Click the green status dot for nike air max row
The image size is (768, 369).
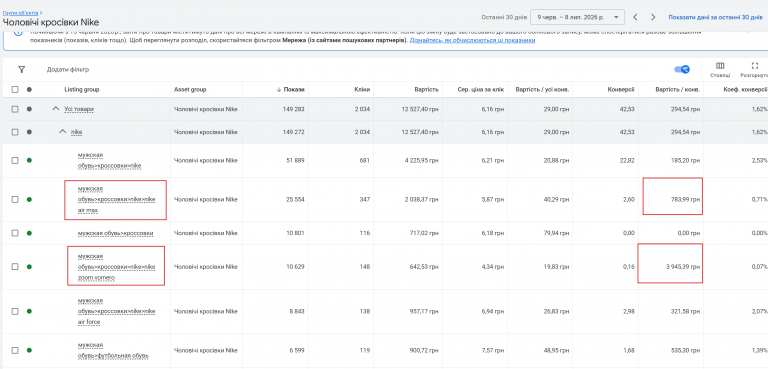29,199
